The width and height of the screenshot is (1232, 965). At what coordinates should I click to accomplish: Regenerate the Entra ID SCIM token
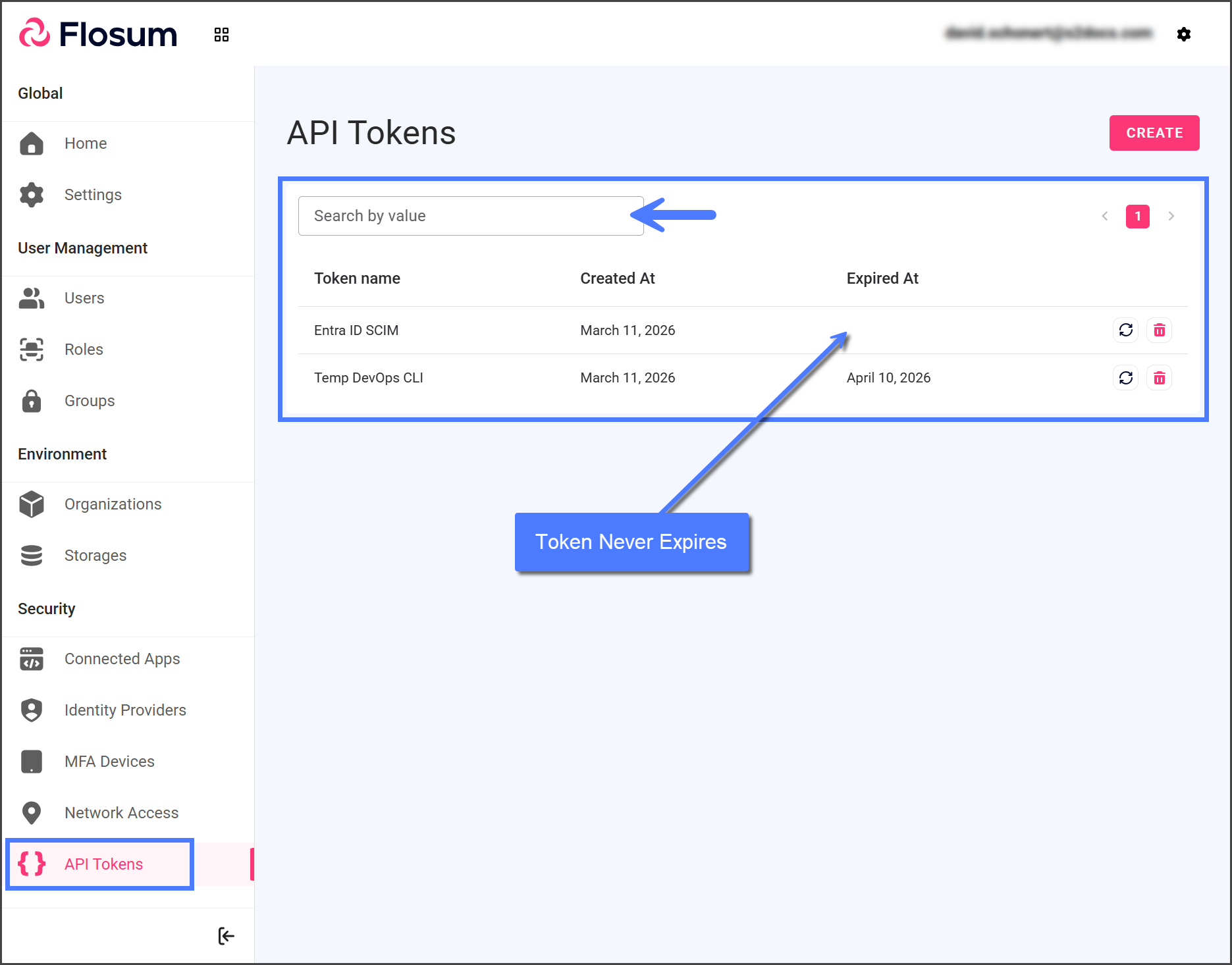click(1125, 330)
